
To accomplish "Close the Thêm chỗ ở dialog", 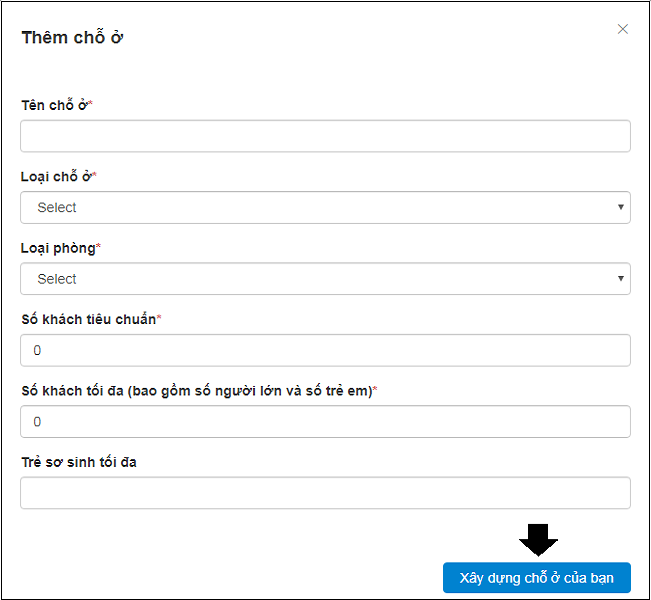I will point(623,29).
